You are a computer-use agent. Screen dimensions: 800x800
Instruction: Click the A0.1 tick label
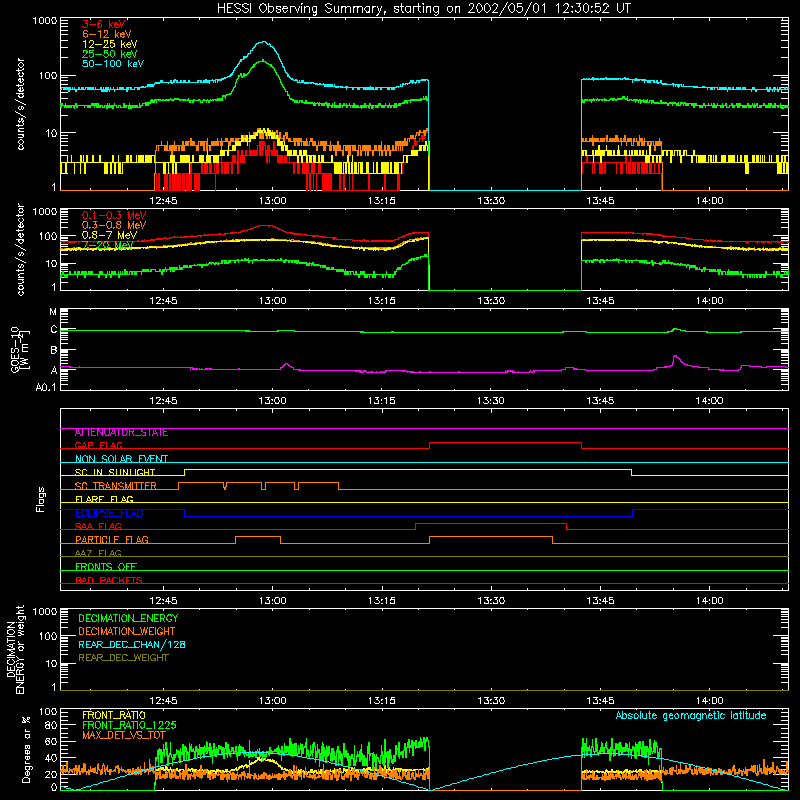click(x=46, y=388)
